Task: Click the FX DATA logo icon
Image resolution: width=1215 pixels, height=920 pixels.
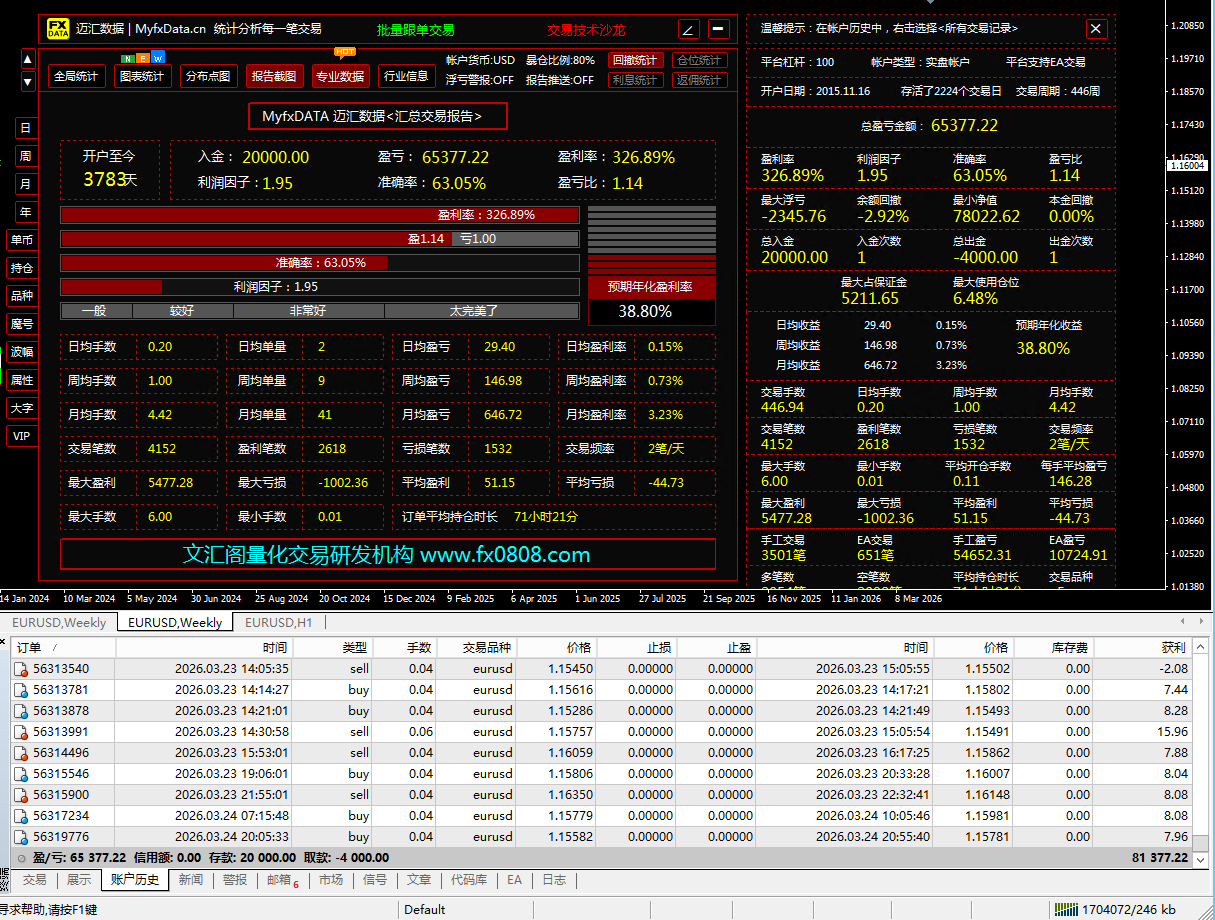Action: pyautogui.click(x=59, y=29)
